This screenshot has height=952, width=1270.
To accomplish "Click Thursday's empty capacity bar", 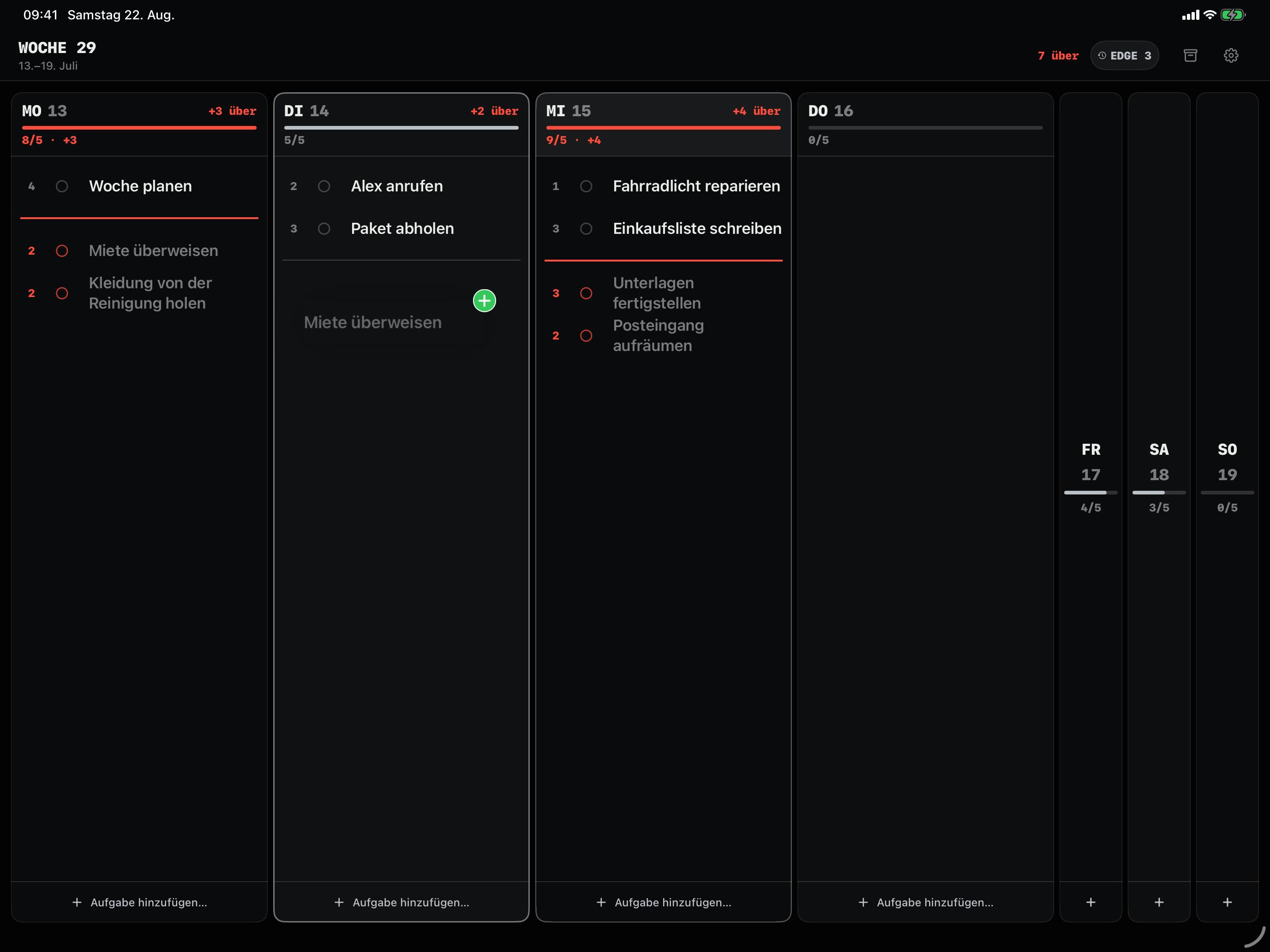I will [x=926, y=127].
